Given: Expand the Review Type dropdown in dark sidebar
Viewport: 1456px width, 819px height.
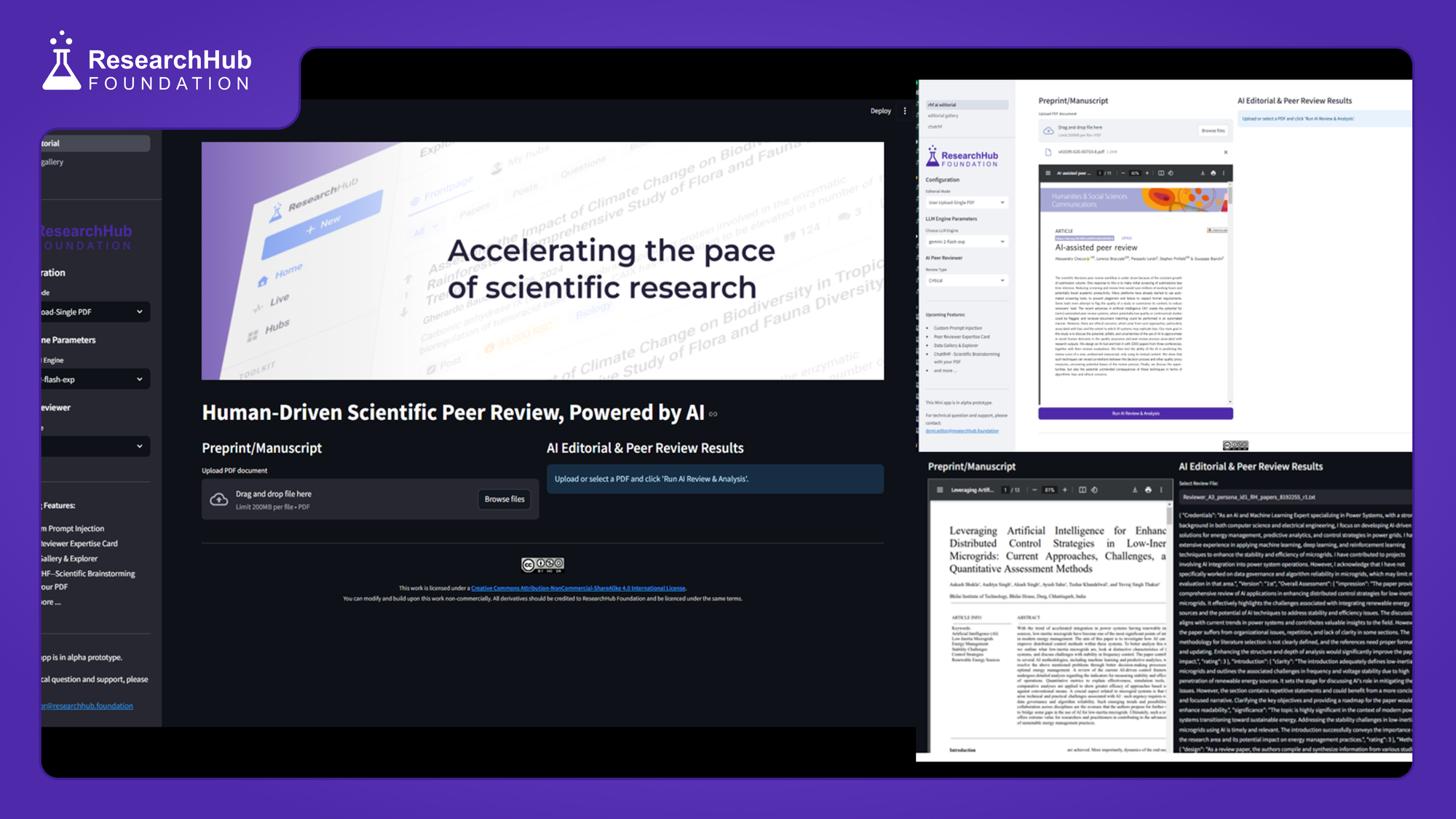Looking at the screenshot, I should [x=95, y=446].
